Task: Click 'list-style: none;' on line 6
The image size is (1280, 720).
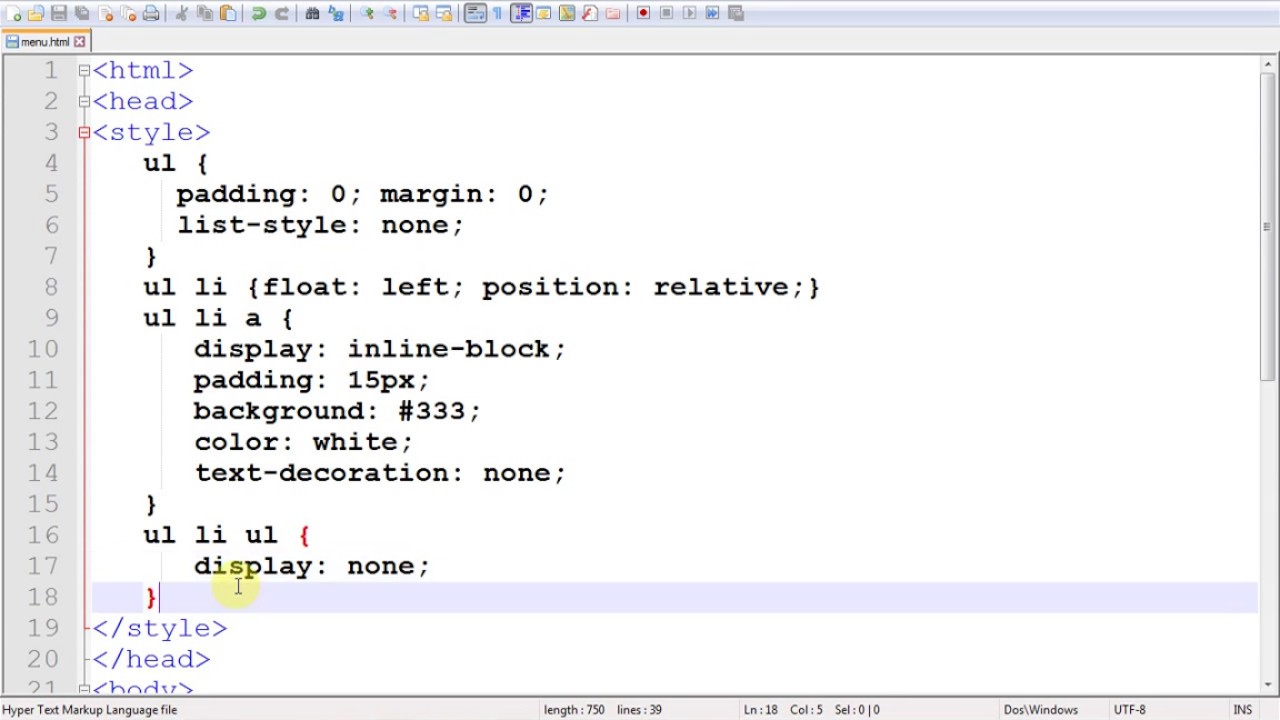Action: 320,225
